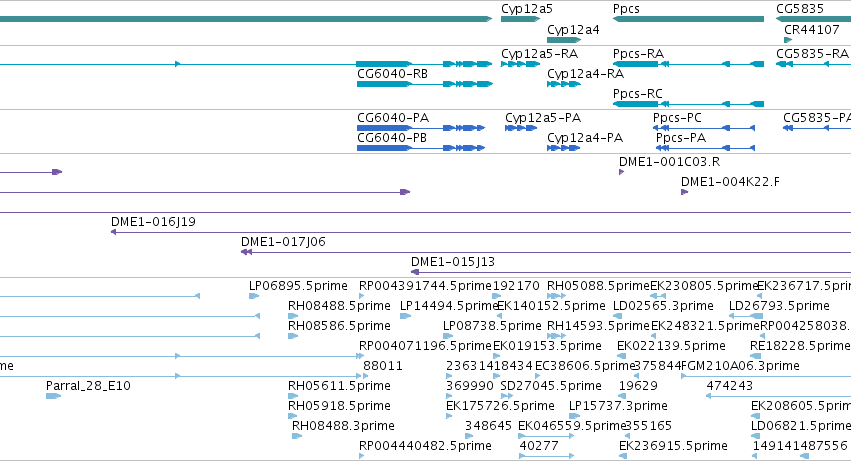Open the Cyp12a4 gene feature
This screenshot has width=851, height=461.
click(564, 40)
